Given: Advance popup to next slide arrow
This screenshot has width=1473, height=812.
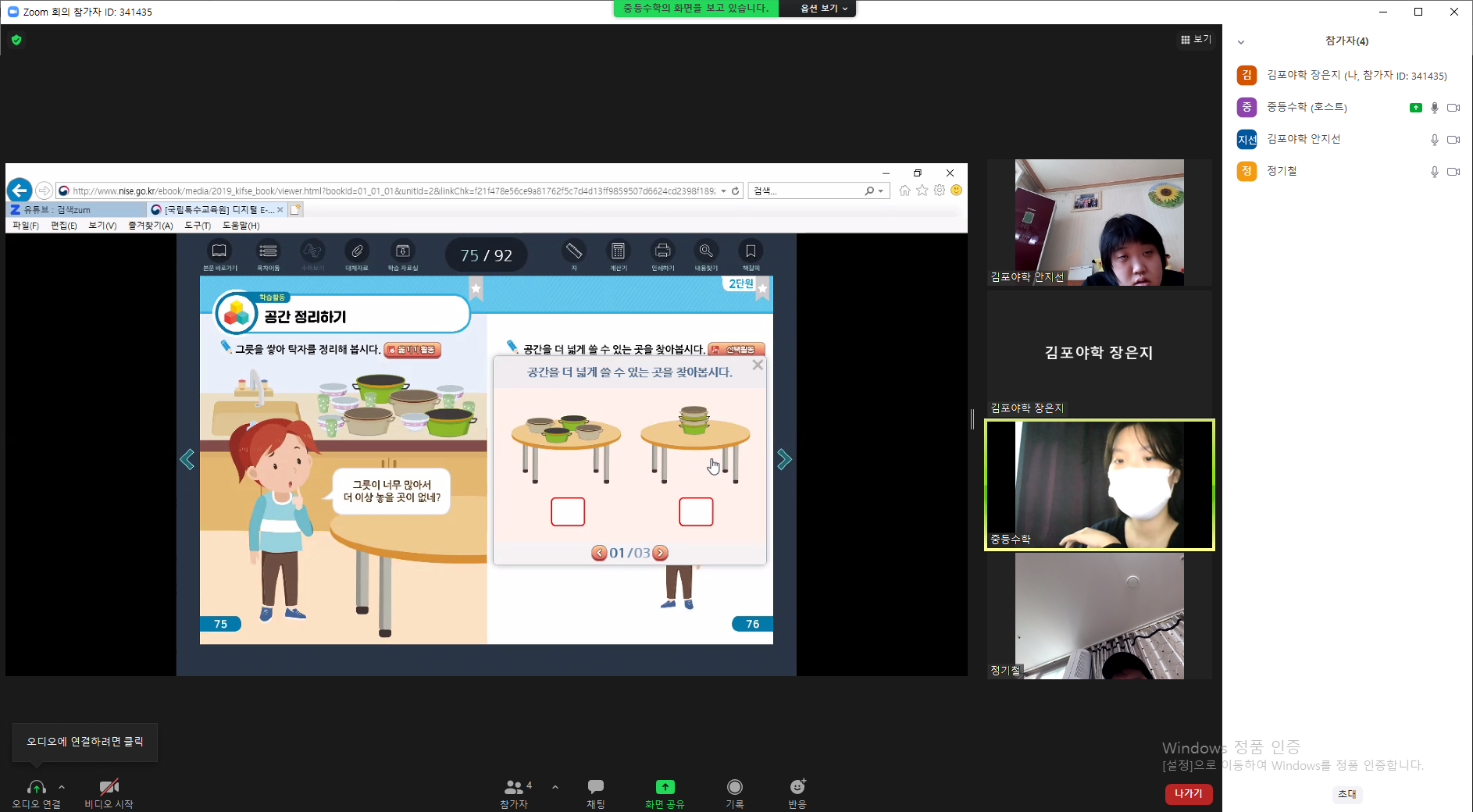Looking at the screenshot, I should click(661, 553).
